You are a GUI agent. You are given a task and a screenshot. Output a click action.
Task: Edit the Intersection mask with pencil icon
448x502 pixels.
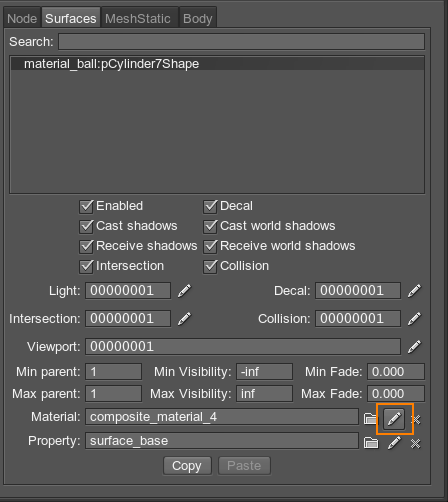[184, 319]
